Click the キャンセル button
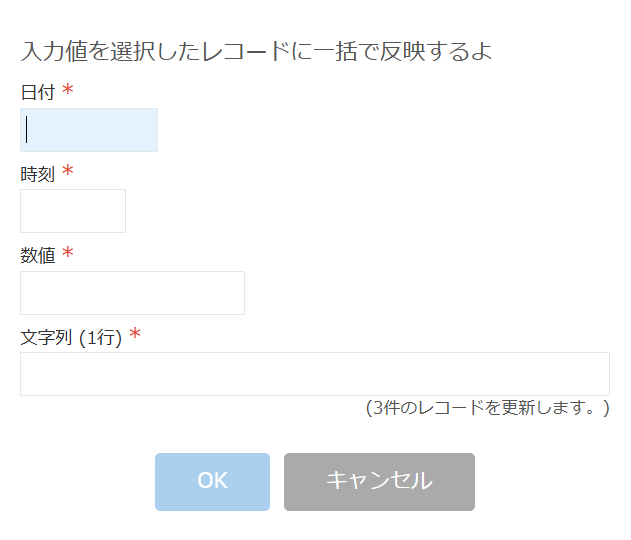This screenshot has width=631, height=540. coord(379,481)
